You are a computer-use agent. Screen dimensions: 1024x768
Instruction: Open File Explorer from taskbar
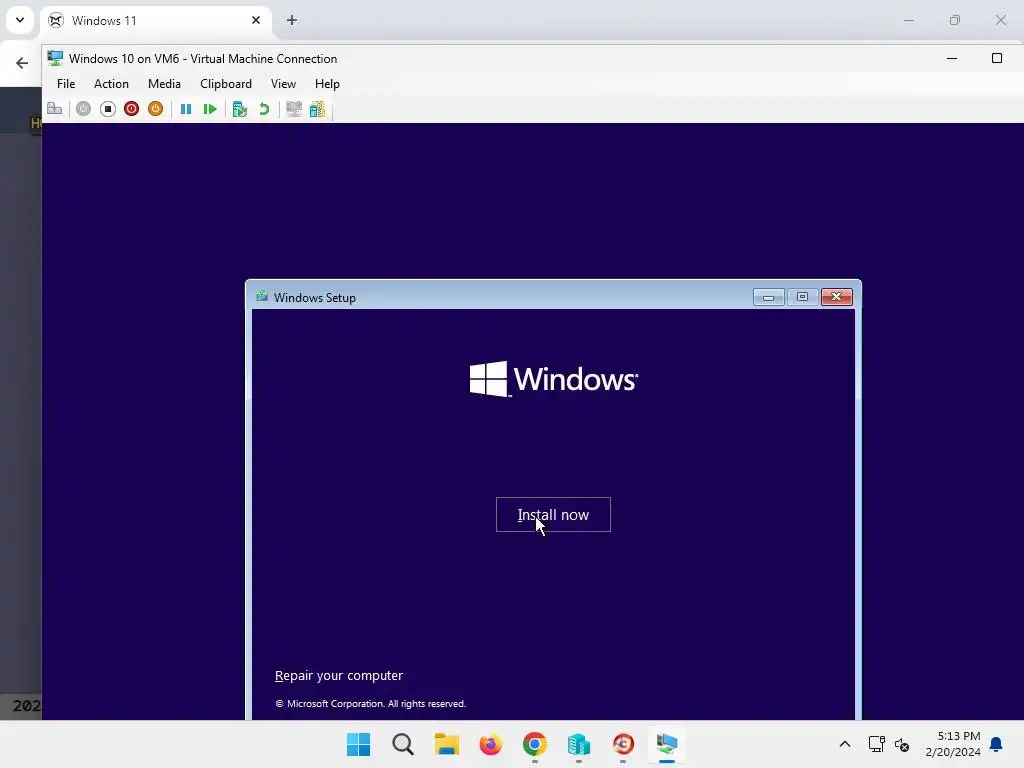[447, 744]
